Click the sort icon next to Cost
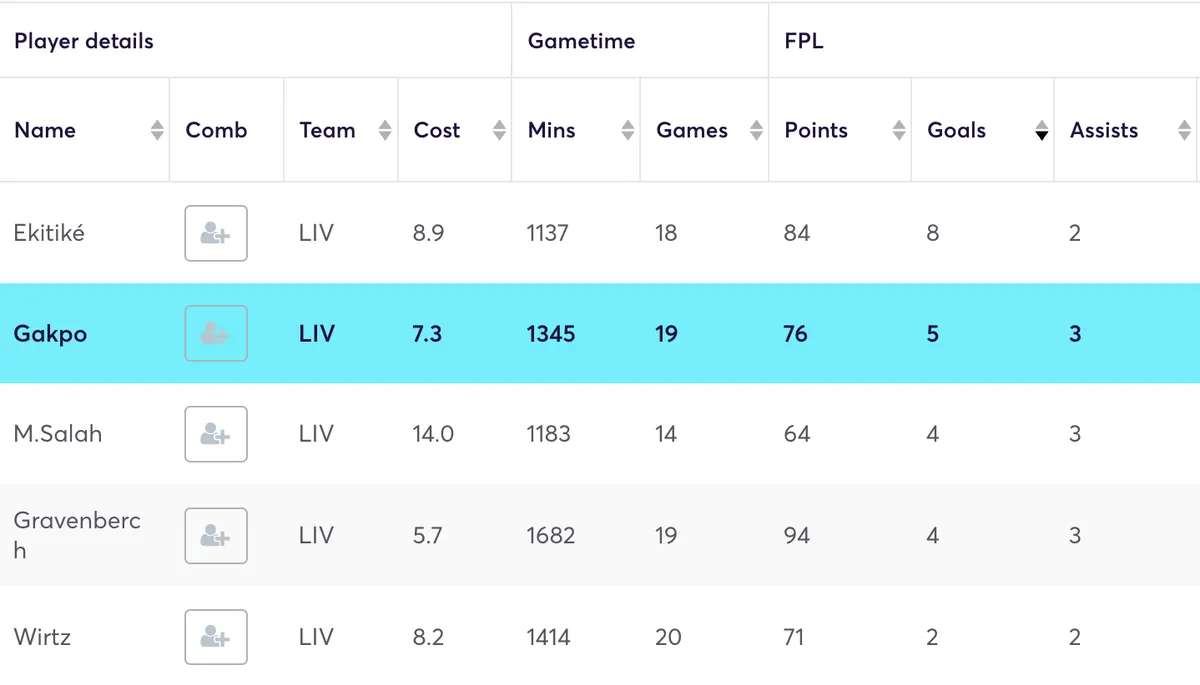The height and width of the screenshot is (685, 1200). pyautogui.click(x=498, y=130)
